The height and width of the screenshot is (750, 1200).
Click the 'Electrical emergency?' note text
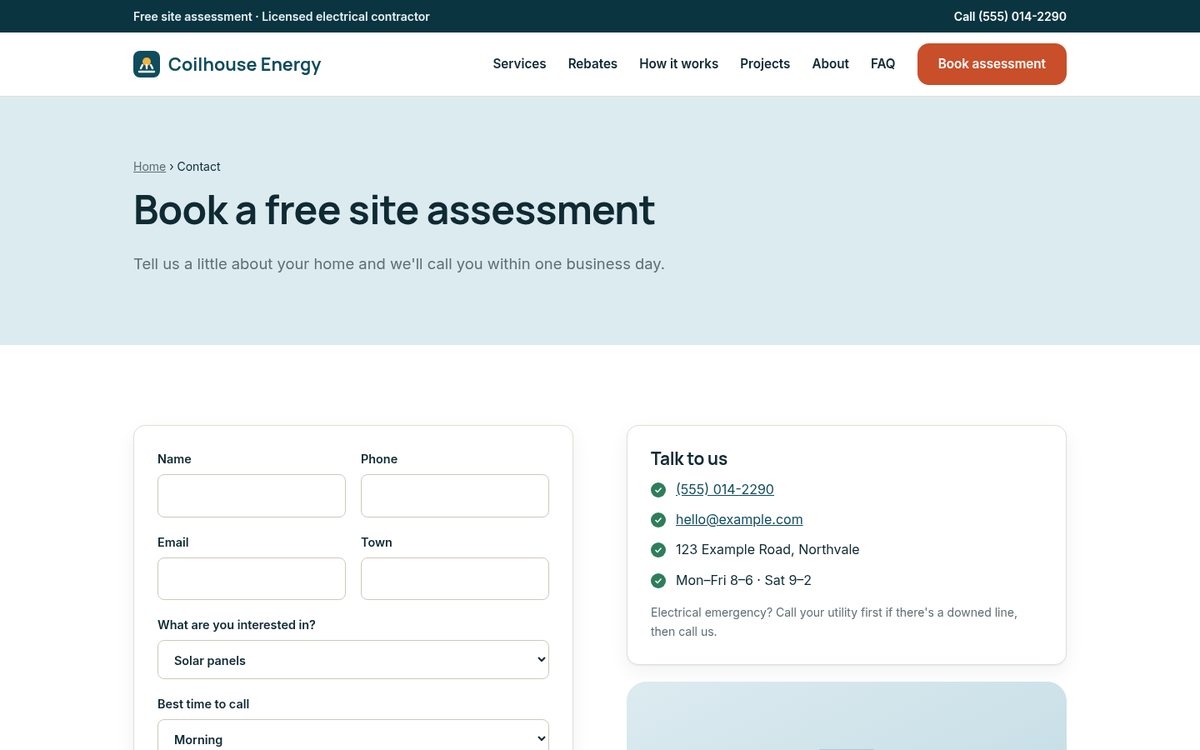click(834, 622)
